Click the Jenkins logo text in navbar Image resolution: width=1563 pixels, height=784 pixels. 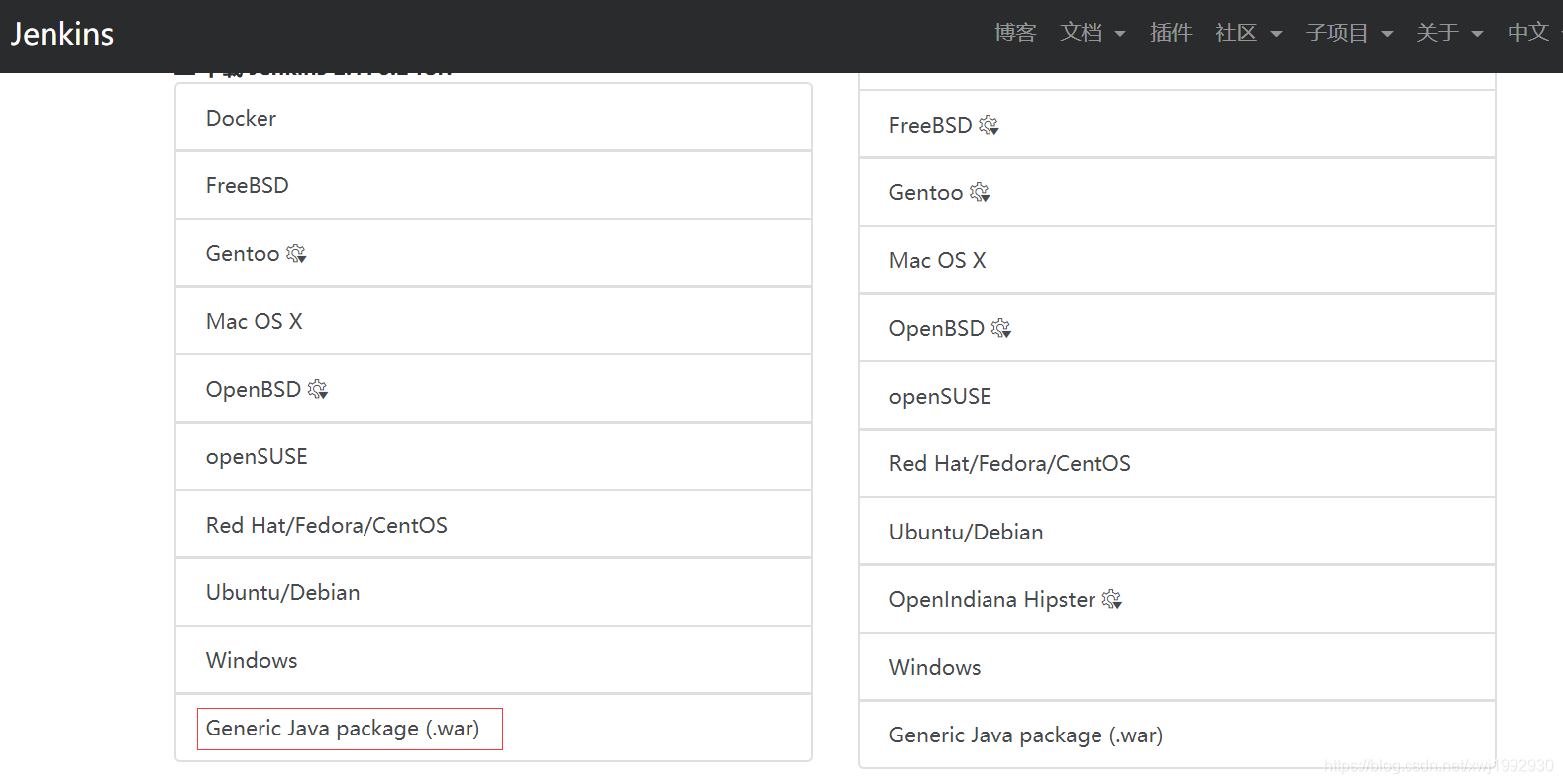coord(62,34)
